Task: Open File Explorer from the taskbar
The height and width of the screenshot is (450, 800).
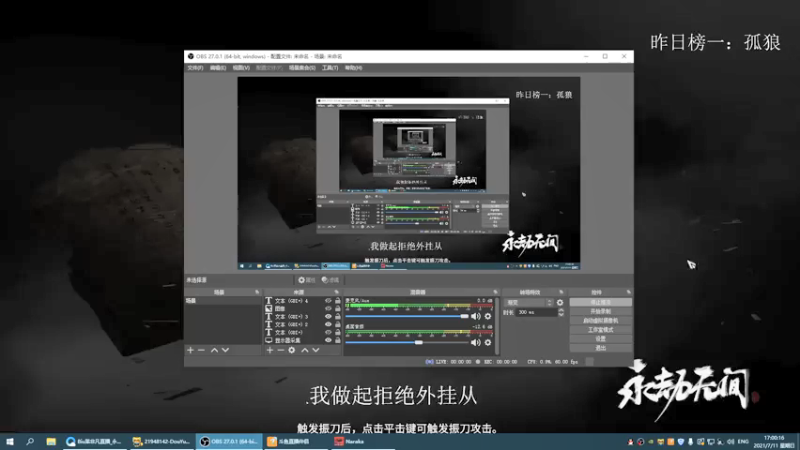Action: click(51, 441)
